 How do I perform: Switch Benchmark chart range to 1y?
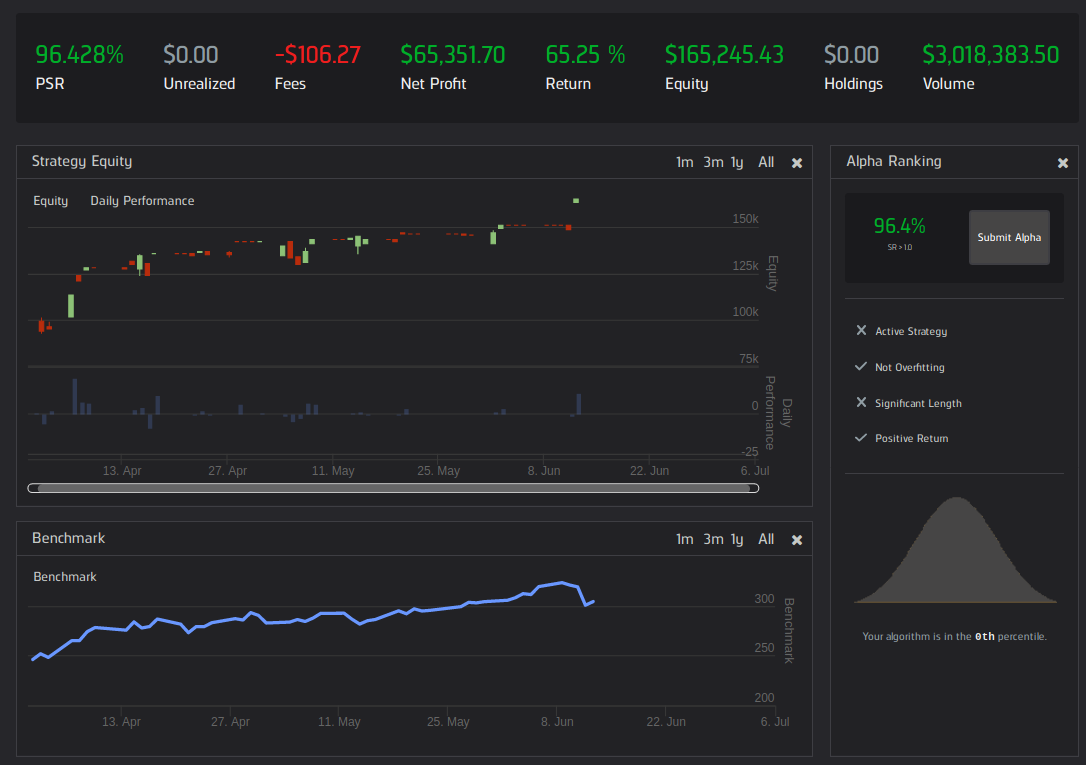click(x=737, y=539)
